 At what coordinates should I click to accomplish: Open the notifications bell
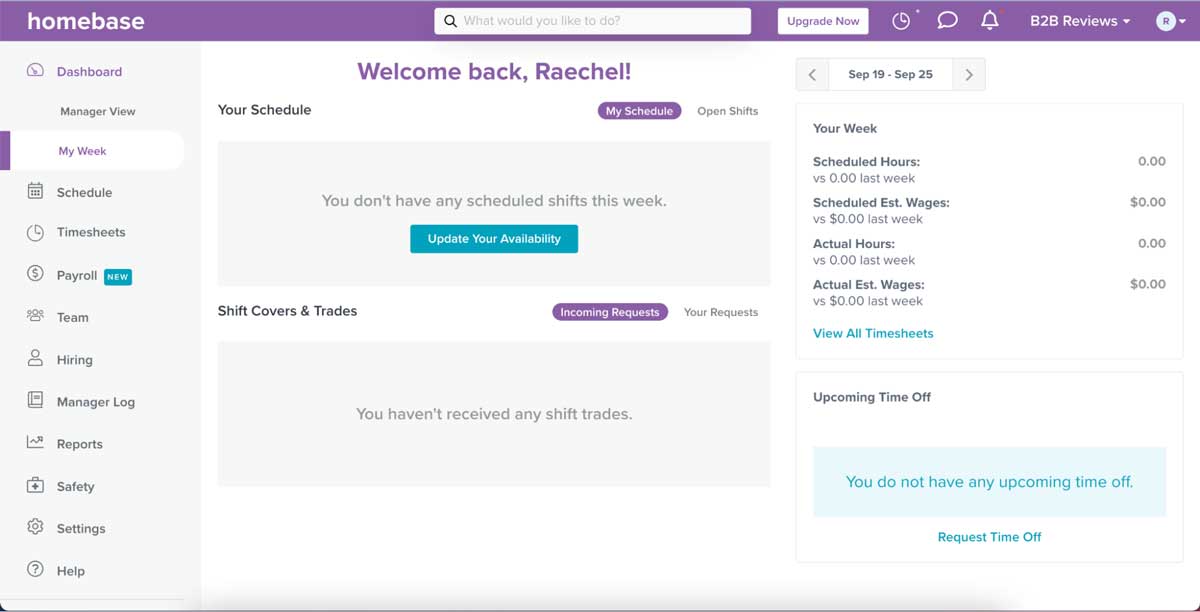click(x=989, y=20)
